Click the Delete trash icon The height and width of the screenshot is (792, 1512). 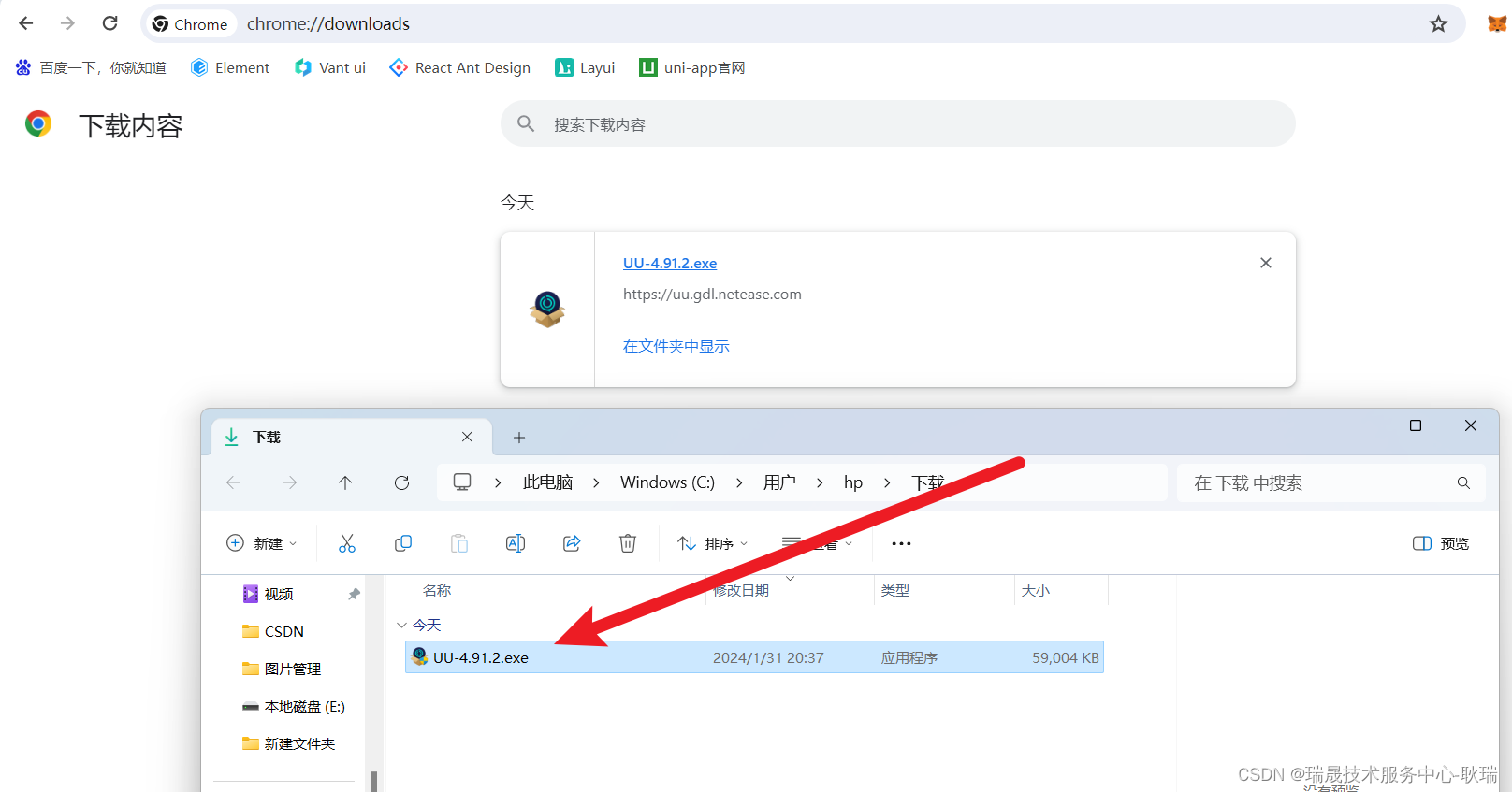point(628,543)
